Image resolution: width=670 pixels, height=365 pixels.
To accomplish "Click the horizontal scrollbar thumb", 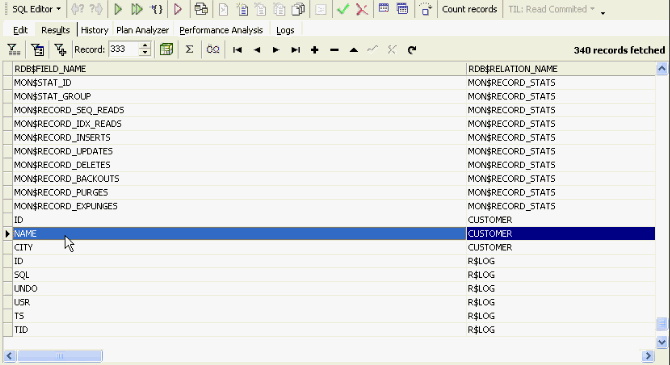I will point(60,356).
